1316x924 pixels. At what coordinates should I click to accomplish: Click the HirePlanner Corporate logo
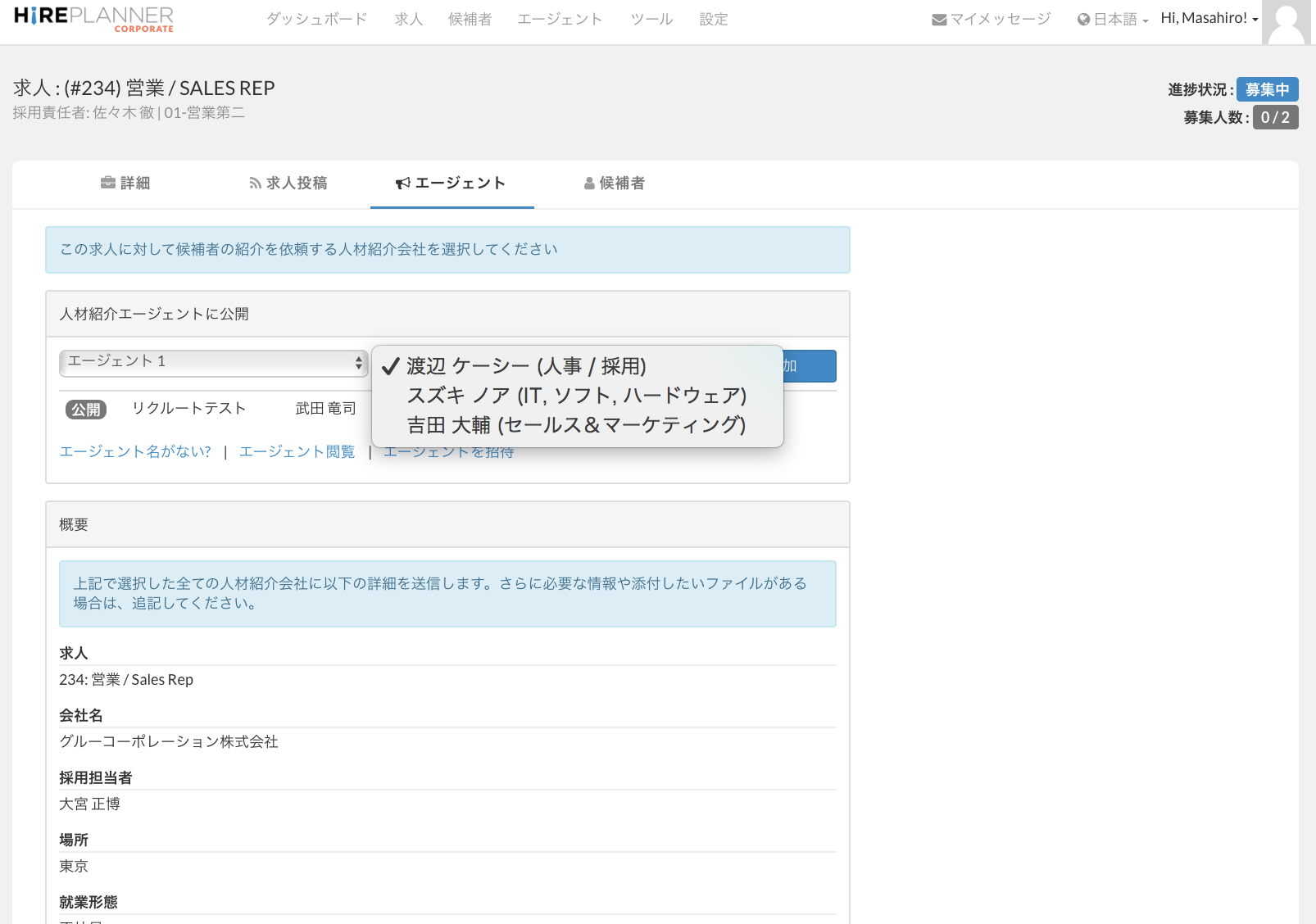(x=93, y=19)
